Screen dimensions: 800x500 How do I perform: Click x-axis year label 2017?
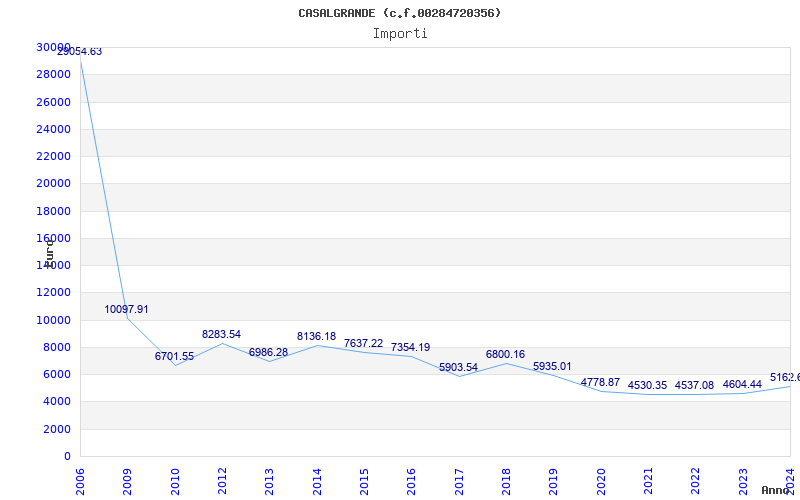pos(459,482)
